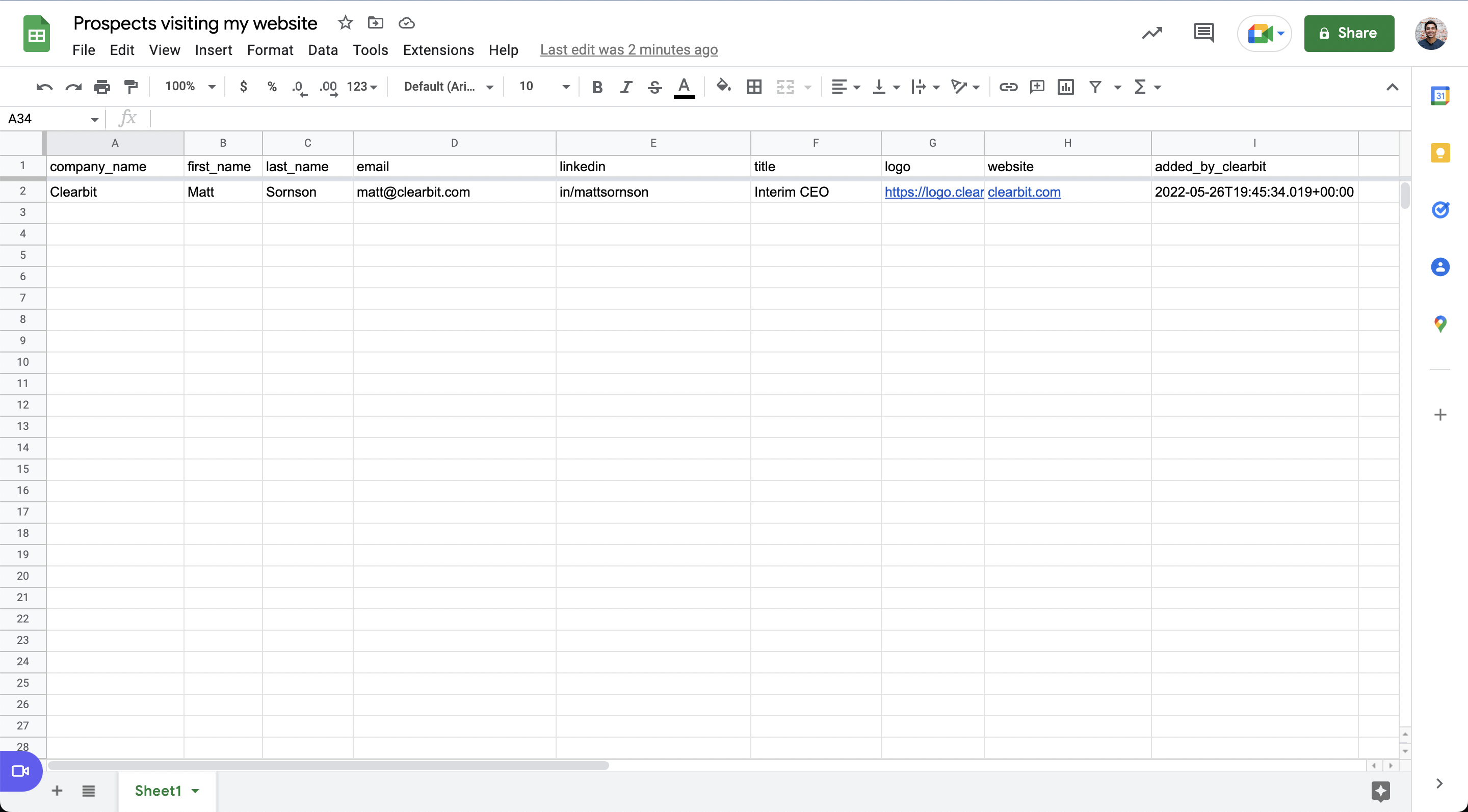Increase decimal places
This screenshot has height=812, width=1468.
click(x=328, y=88)
